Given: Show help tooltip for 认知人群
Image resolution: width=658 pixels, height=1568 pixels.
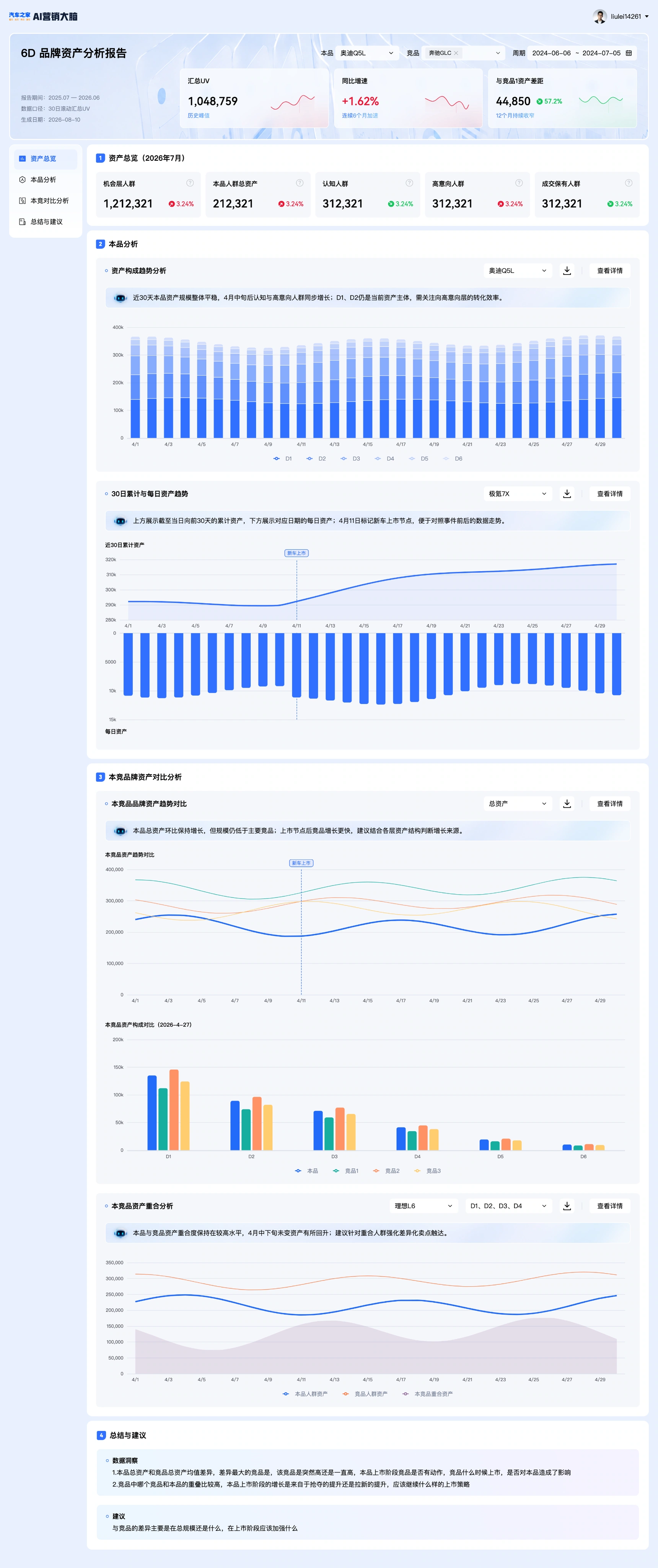Looking at the screenshot, I should tap(409, 183).
